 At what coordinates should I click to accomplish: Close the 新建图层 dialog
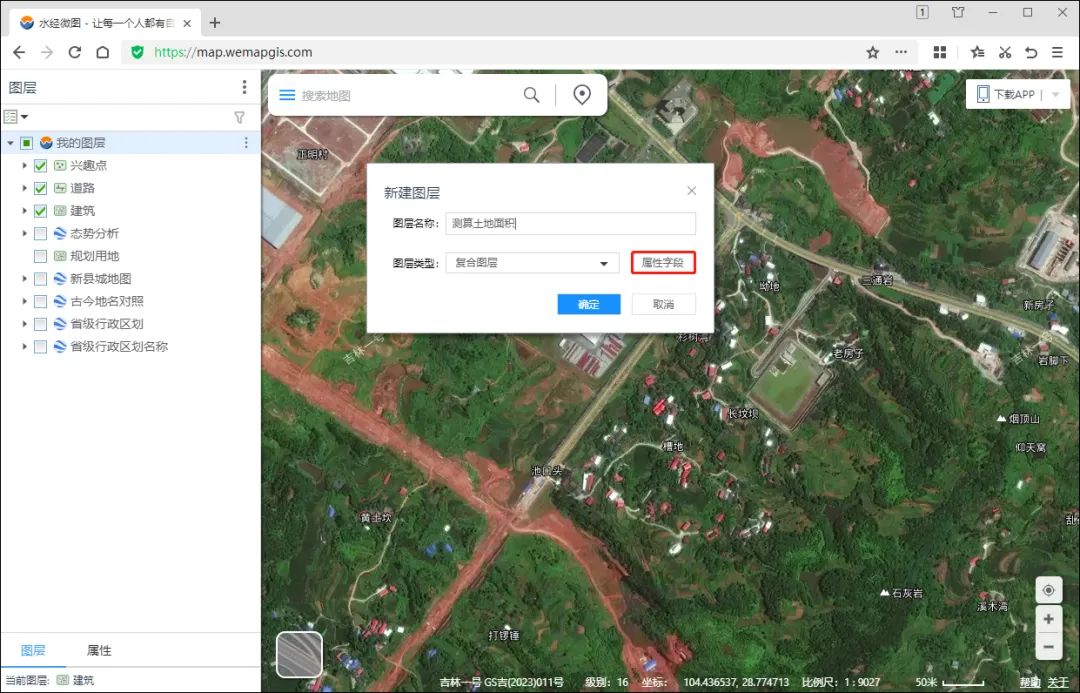coord(692,191)
